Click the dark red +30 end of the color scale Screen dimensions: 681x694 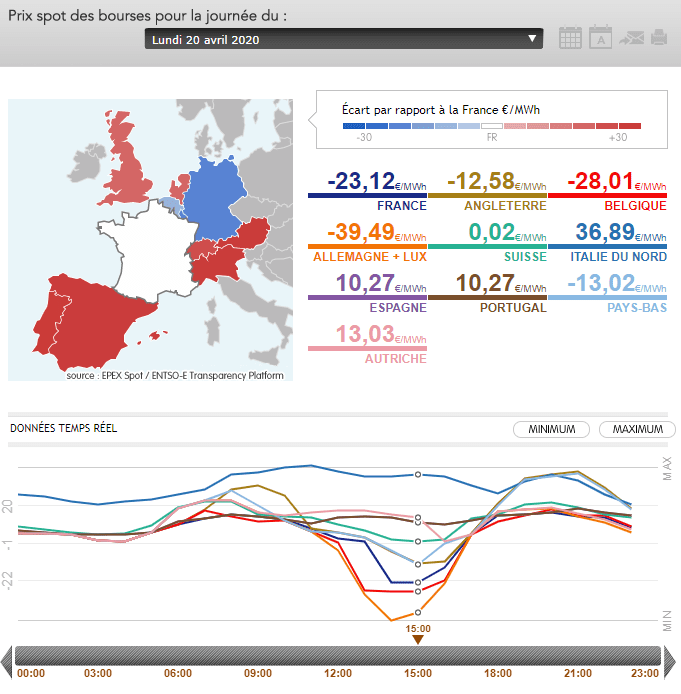click(629, 127)
